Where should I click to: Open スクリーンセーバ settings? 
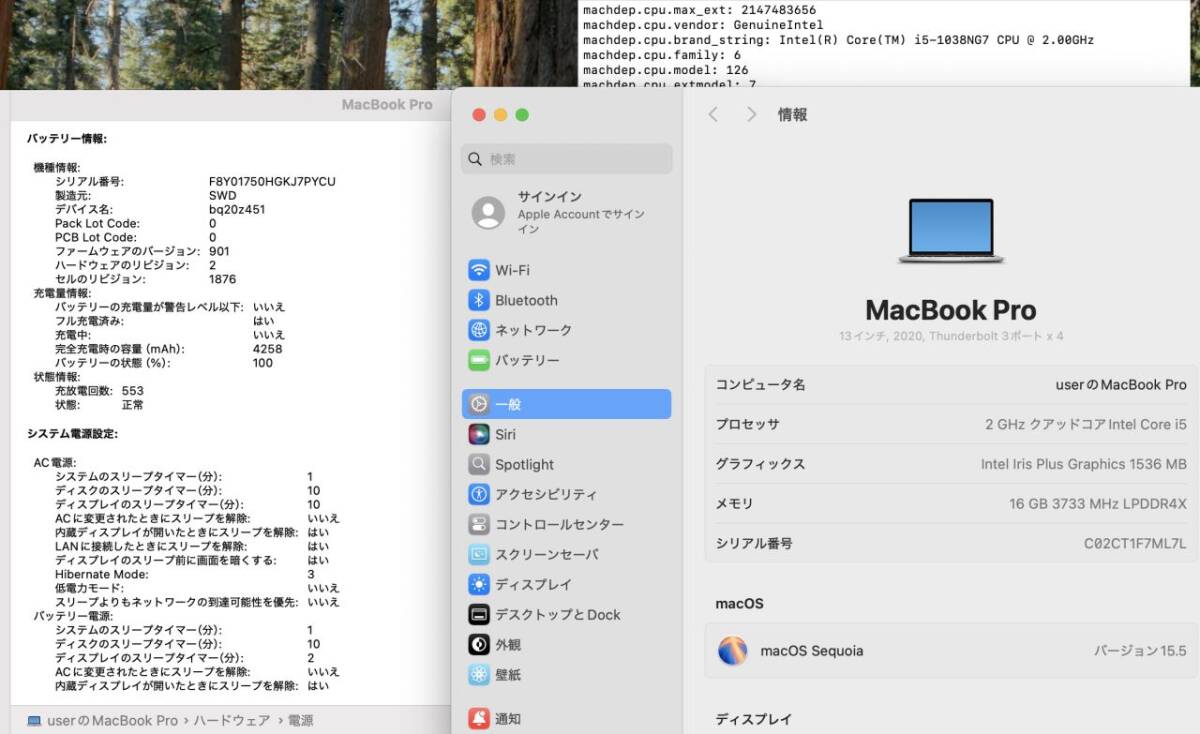(x=545, y=554)
